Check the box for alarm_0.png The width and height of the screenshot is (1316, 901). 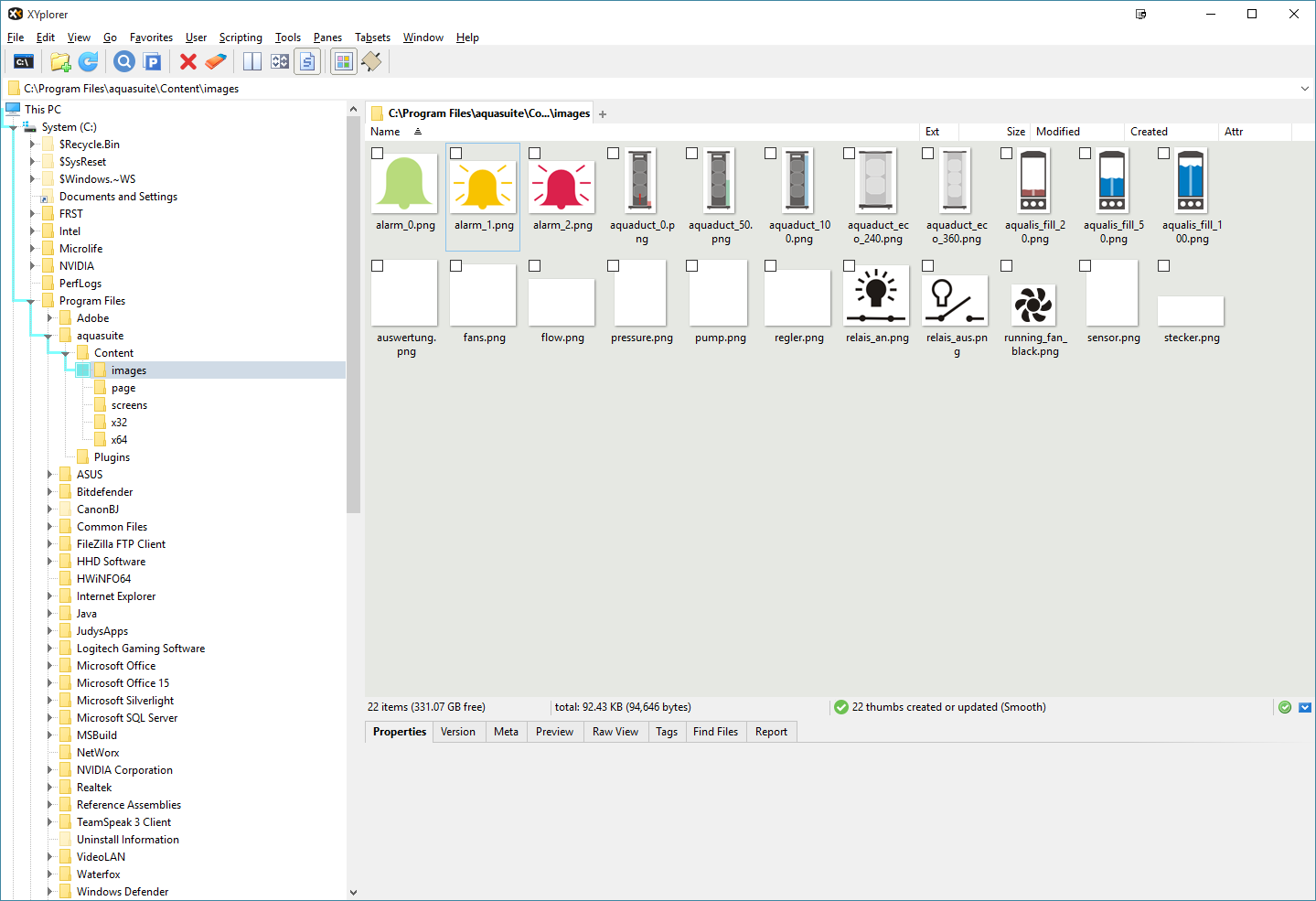tap(378, 154)
